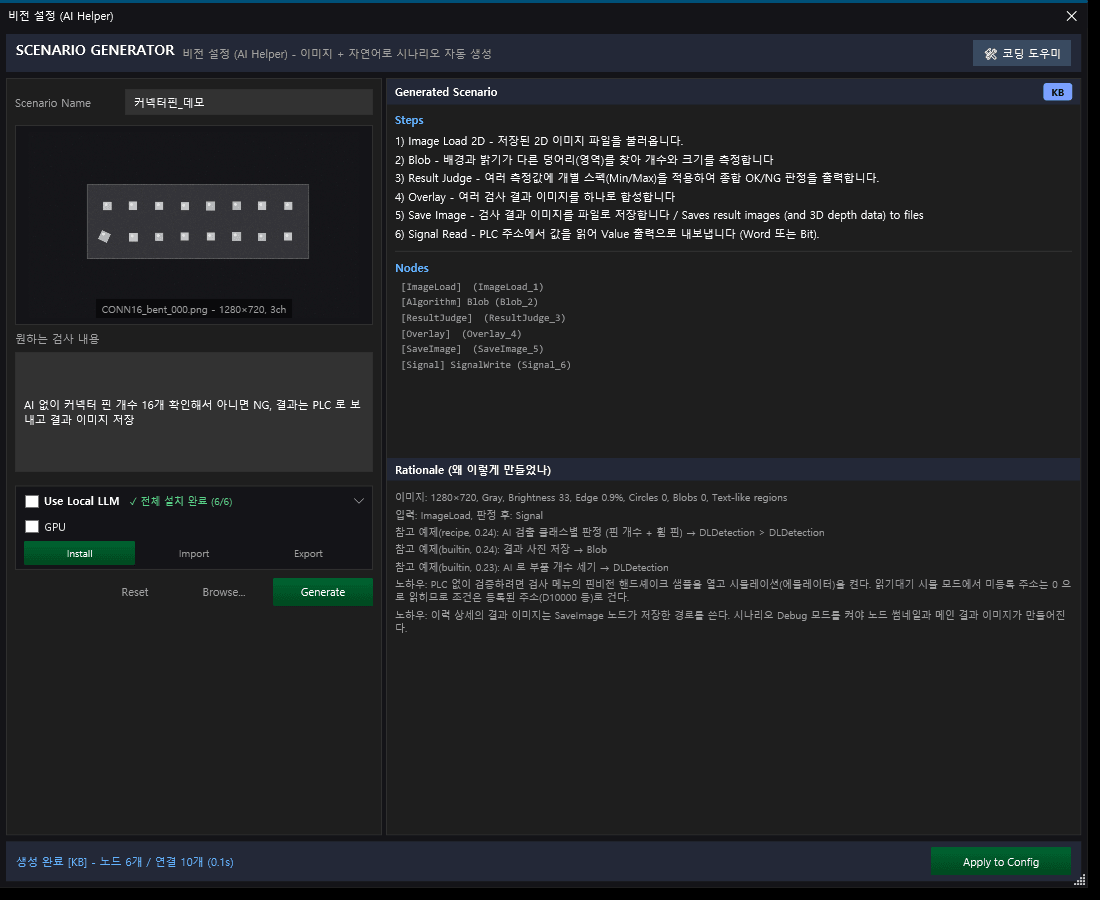Click the rationale line starting "이미지: 1280×720, Gray"
The width and height of the screenshot is (1100, 900).
pyautogui.click(x=591, y=497)
